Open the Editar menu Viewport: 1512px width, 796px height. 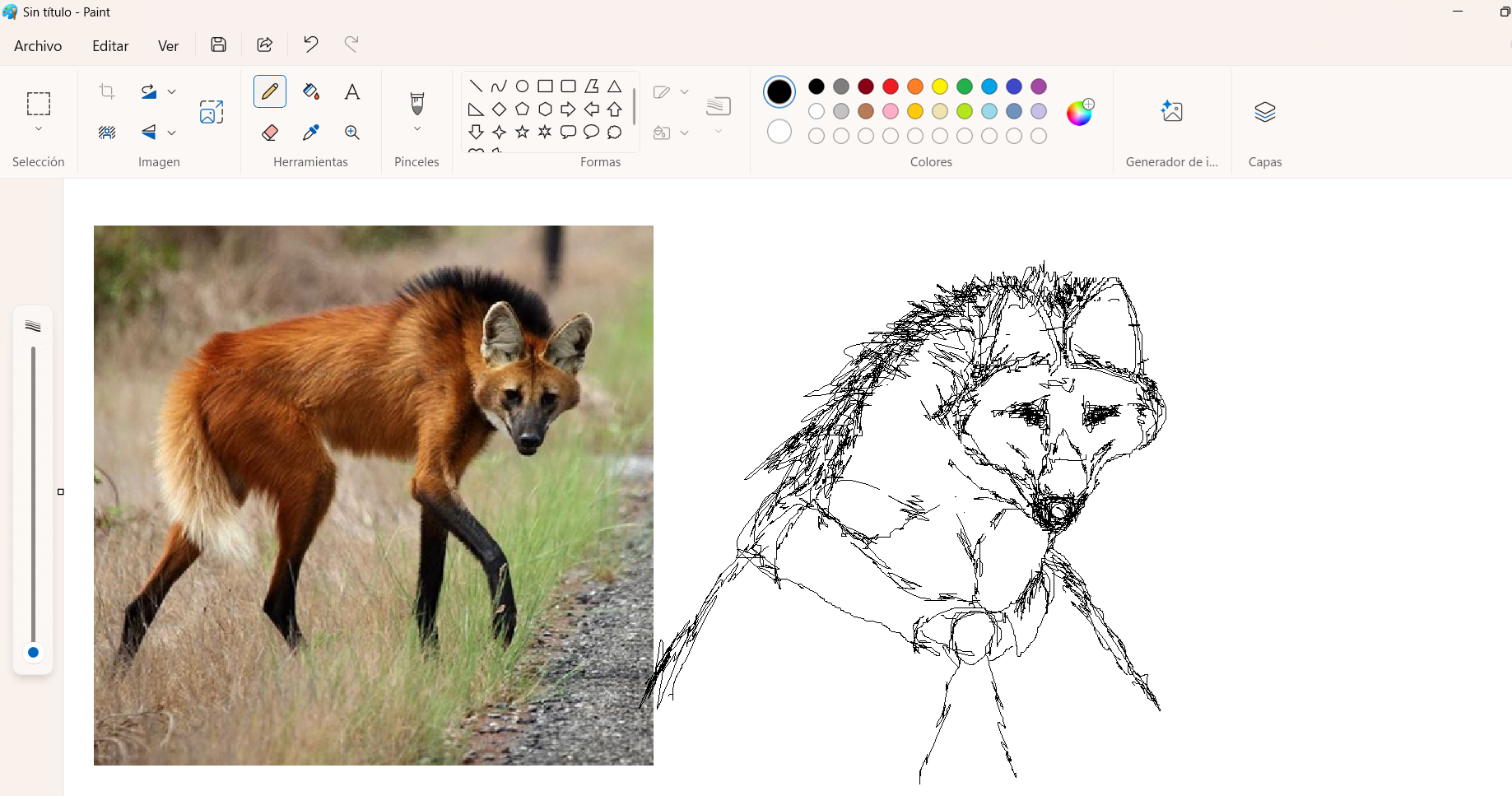coord(110,46)
